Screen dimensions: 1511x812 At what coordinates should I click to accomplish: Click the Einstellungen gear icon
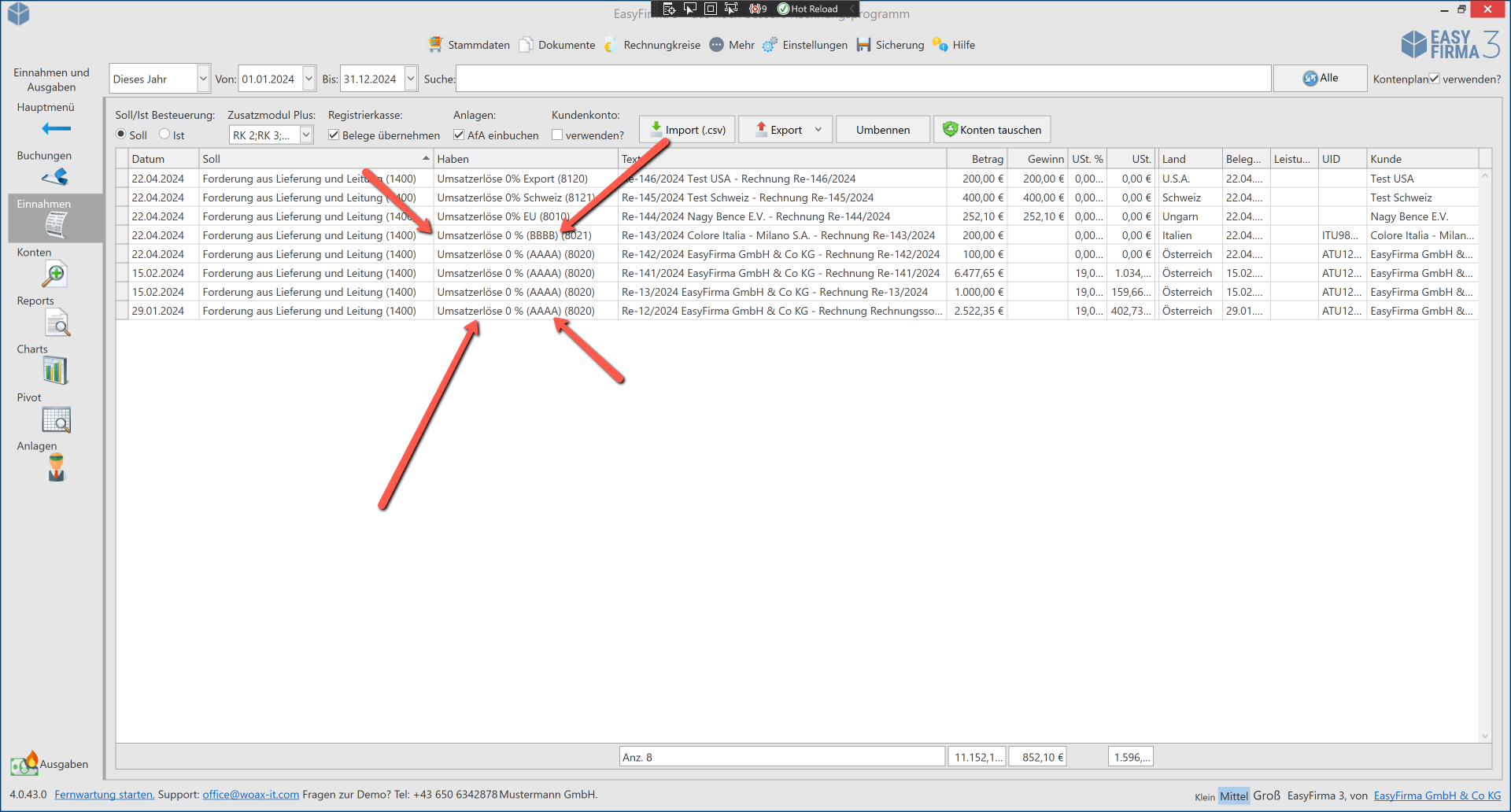pos(770,45)
